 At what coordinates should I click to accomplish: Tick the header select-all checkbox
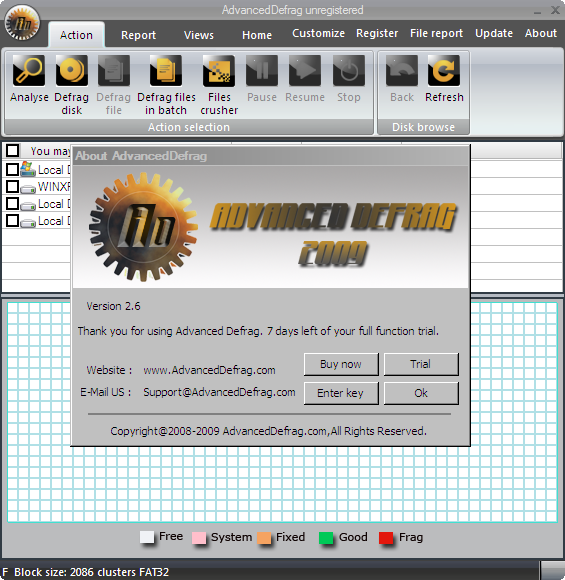click(13, 151)
